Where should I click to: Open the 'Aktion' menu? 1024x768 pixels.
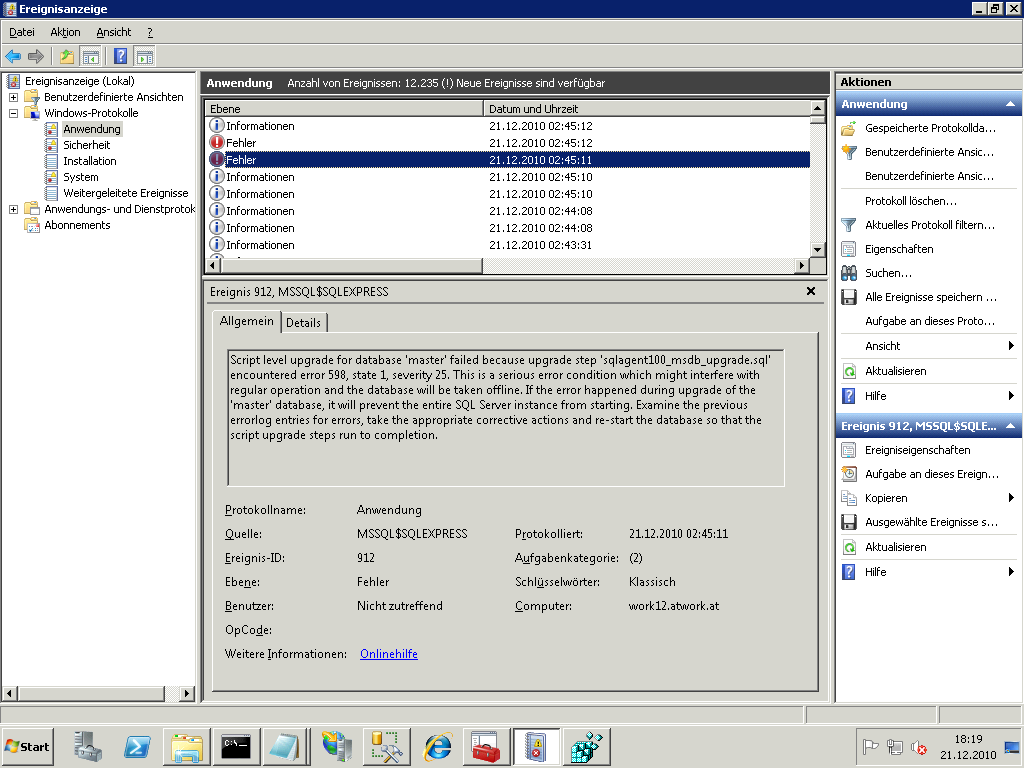pyautogui.click(x=65, y=32)
